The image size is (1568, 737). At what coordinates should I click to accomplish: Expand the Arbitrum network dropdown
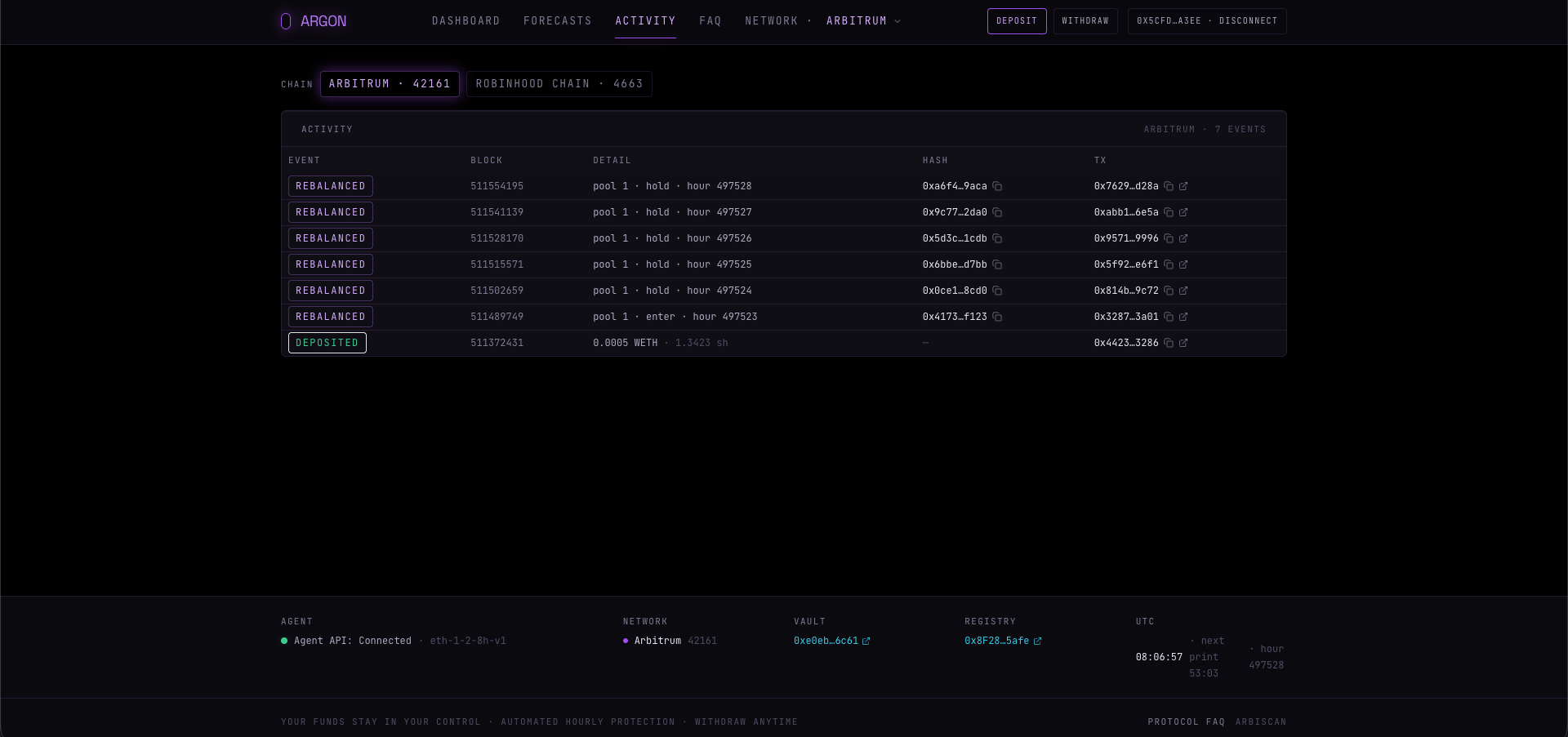[x=863, y=21]
